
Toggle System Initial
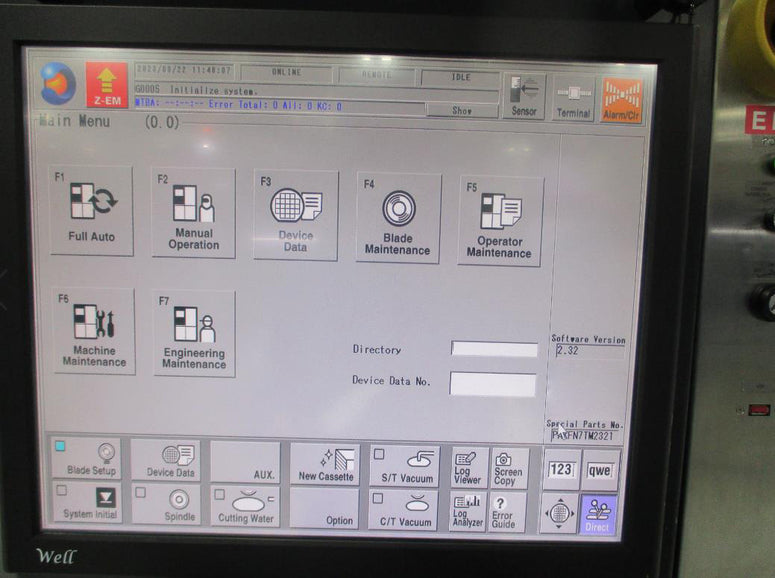coord(86,502)
